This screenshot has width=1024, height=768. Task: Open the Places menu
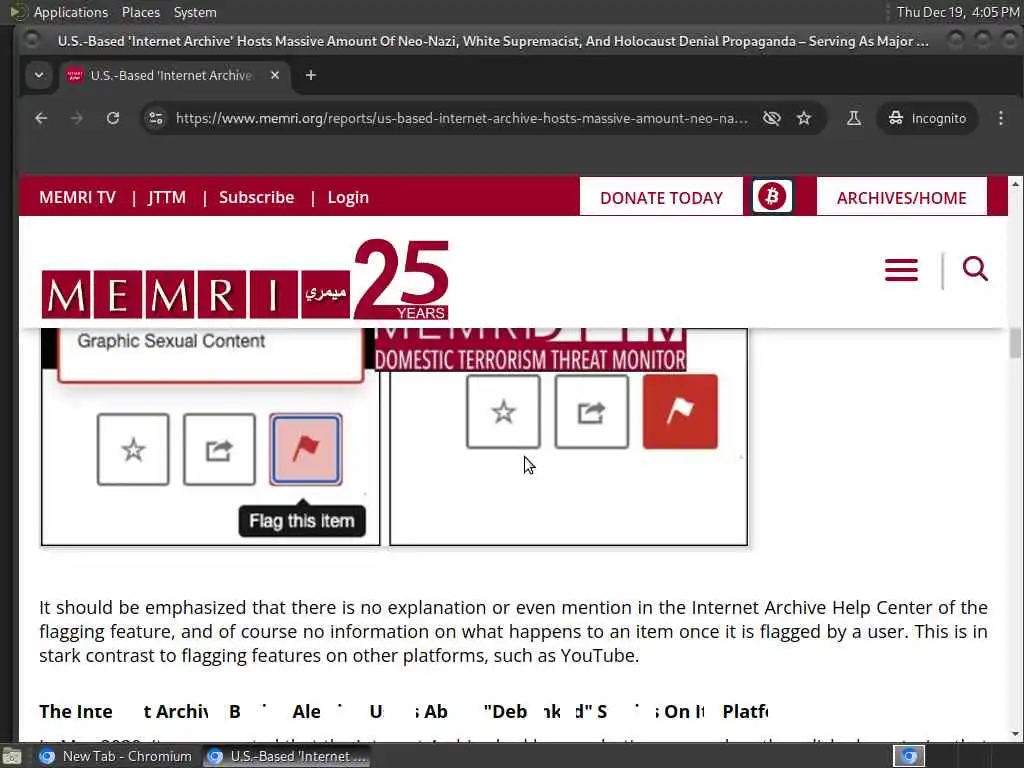[140, 12]
